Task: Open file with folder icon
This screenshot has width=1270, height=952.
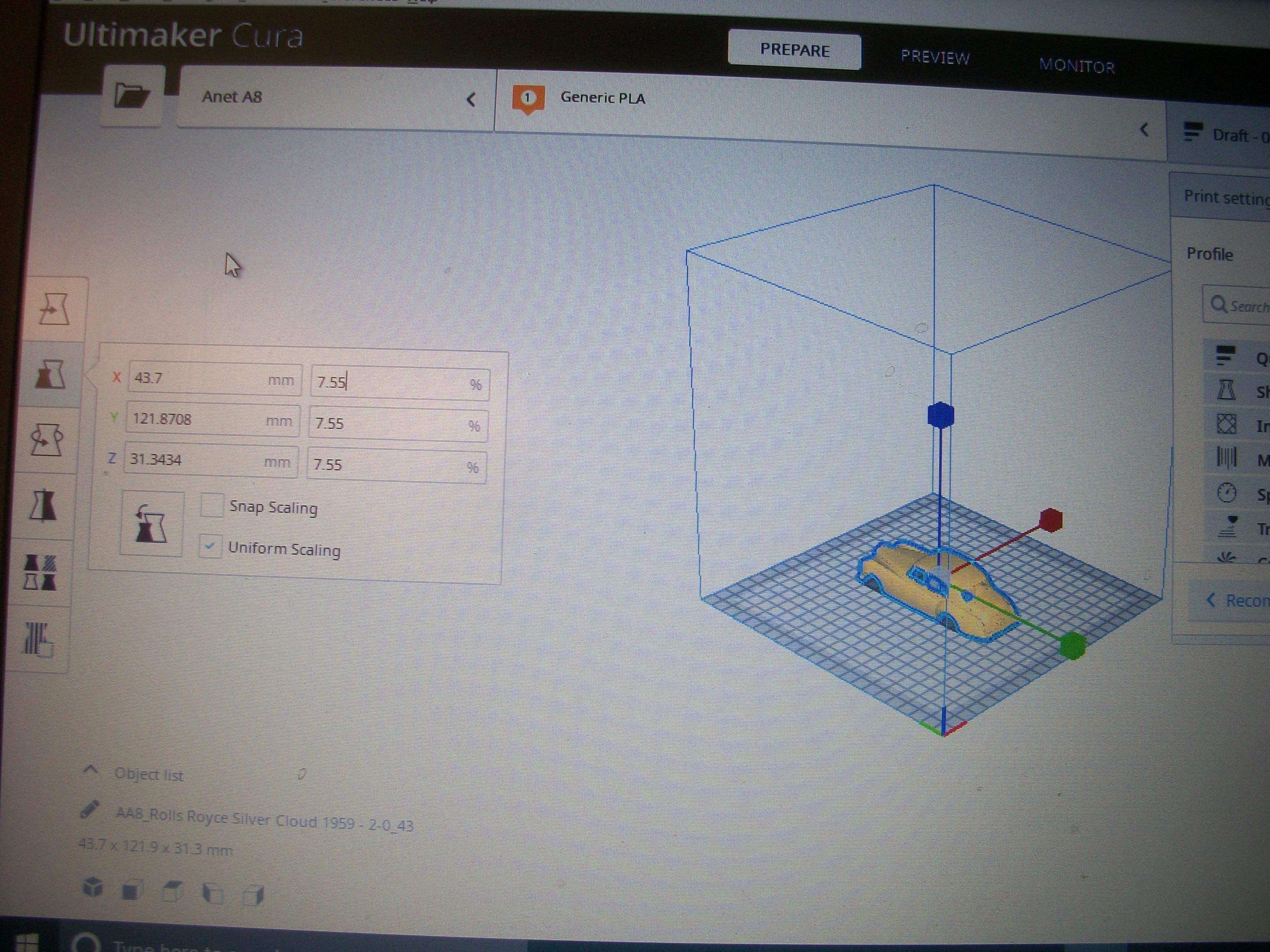Action: pyautogui.click(x=131, y=95)
